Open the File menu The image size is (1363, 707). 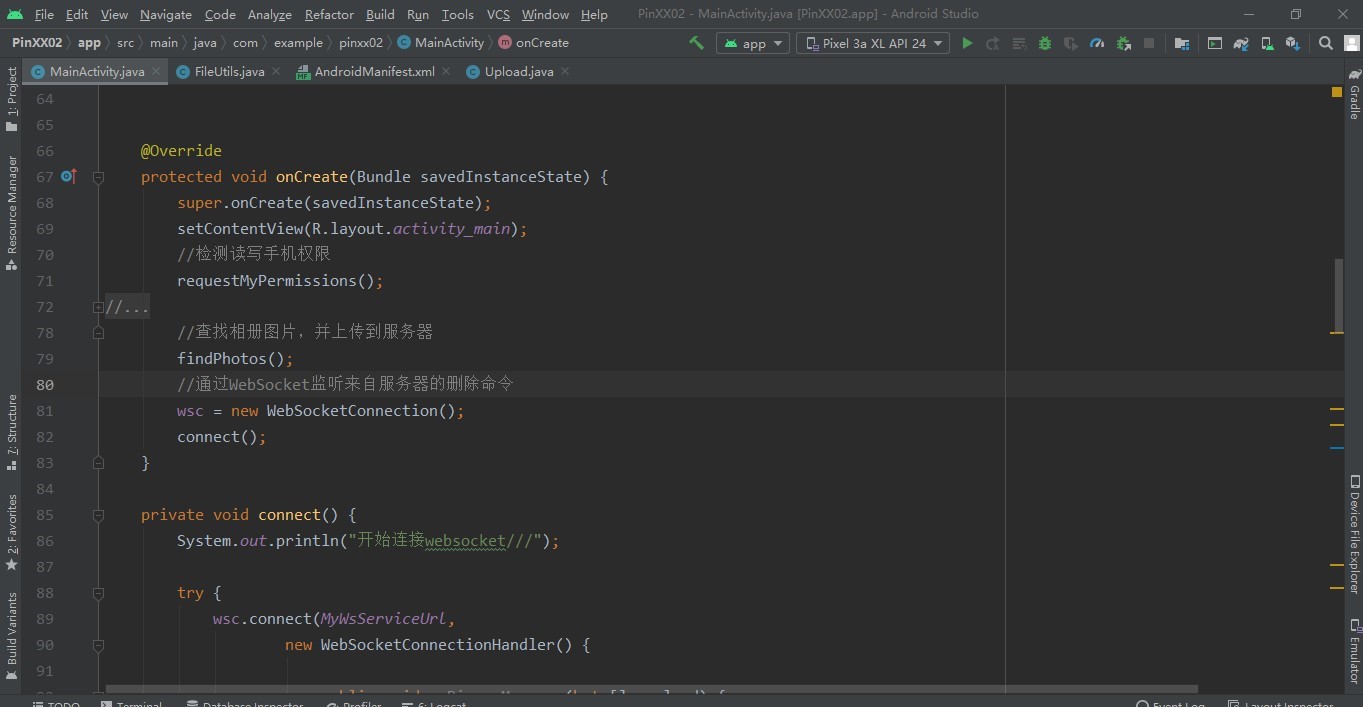(44, 14)
